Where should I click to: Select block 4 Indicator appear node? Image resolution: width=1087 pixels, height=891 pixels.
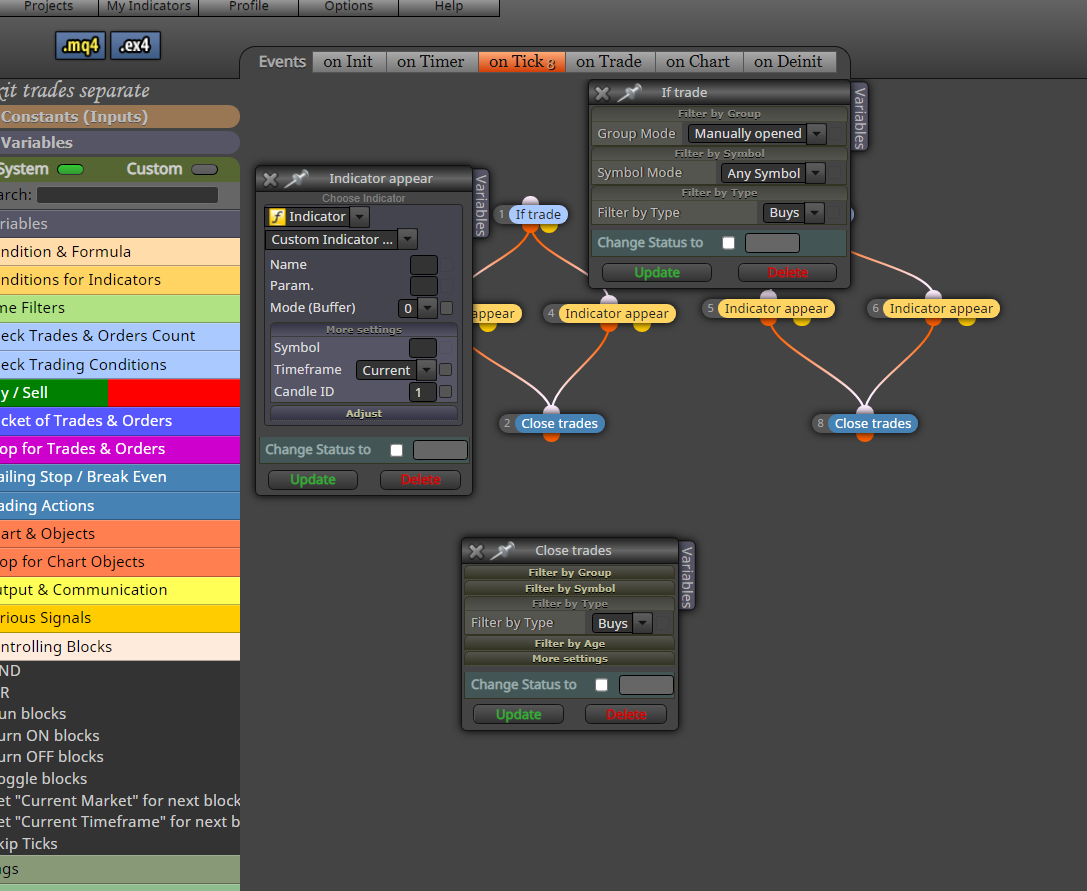pyautogui.click(x=616, y=313)
